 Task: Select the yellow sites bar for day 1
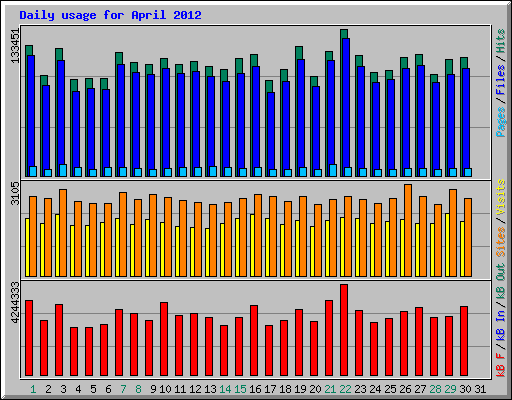[27, 247]
